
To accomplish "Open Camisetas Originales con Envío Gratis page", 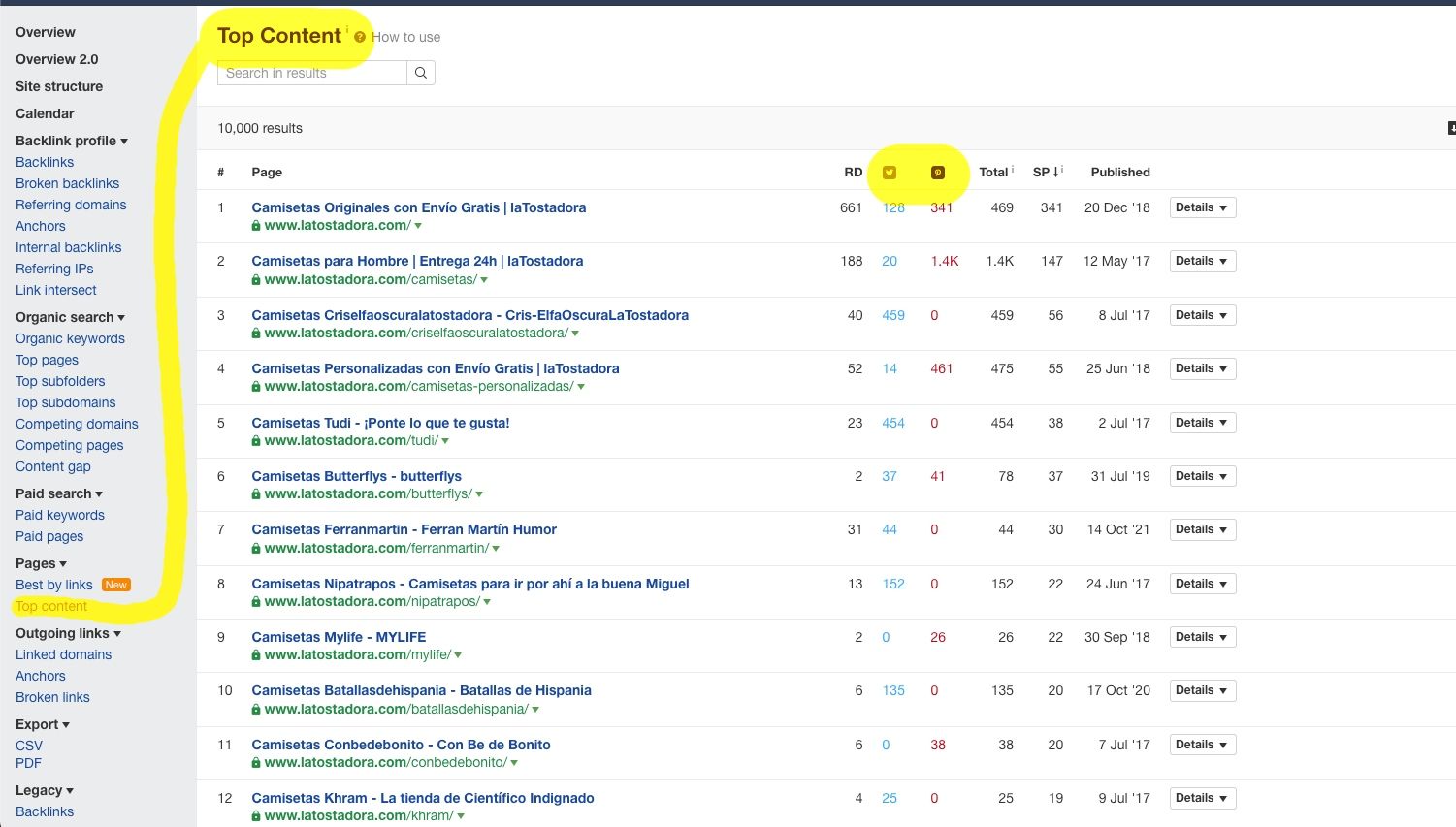I will tap(418, 207).
